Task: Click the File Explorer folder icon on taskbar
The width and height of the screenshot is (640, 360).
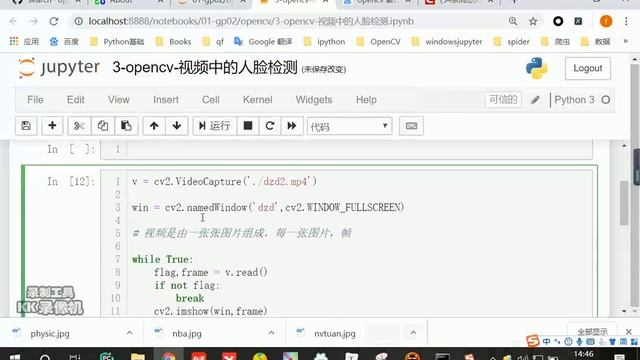Action: pyautogui.click(x=138, y=356)
